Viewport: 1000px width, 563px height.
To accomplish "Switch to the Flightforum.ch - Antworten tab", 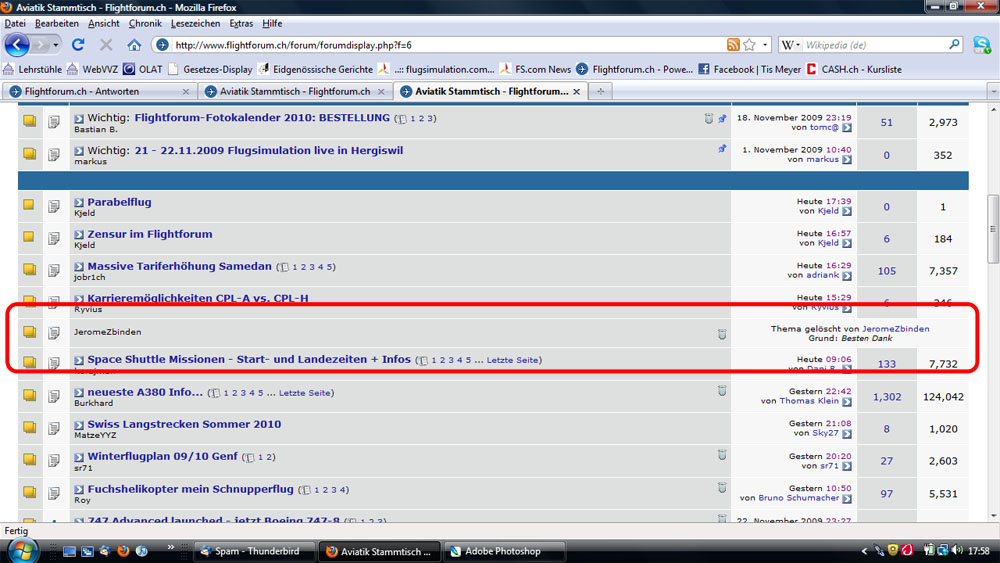I will 95,91.
